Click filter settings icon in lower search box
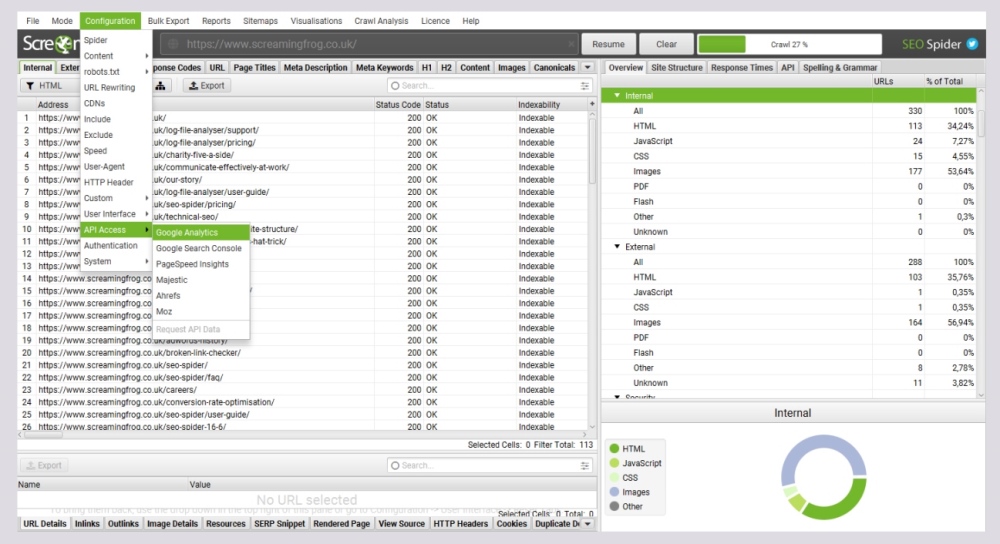Viewport: 1000px width, 544px height. [585, 465]
